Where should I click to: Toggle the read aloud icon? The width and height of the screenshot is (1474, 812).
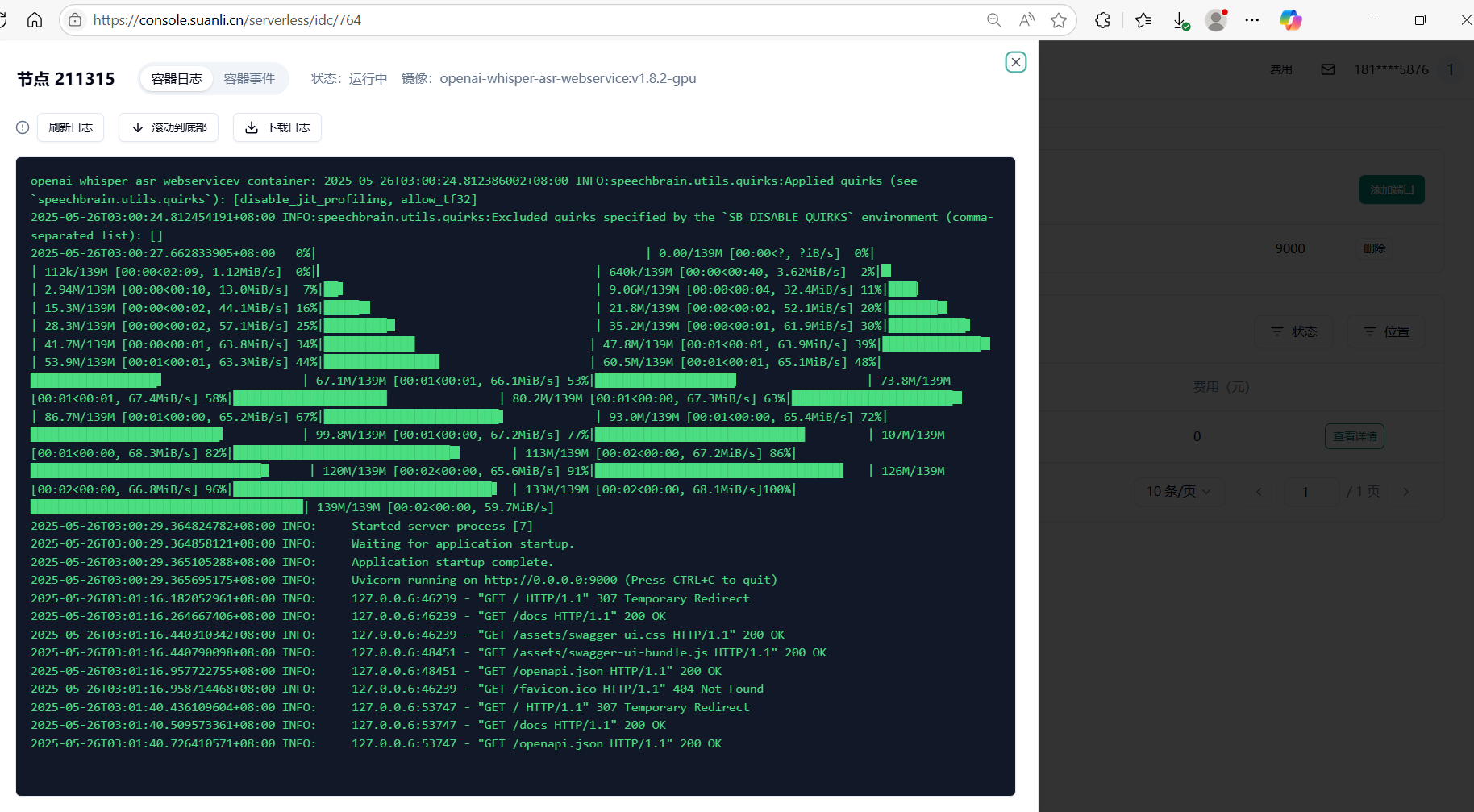click(1026, 20)
